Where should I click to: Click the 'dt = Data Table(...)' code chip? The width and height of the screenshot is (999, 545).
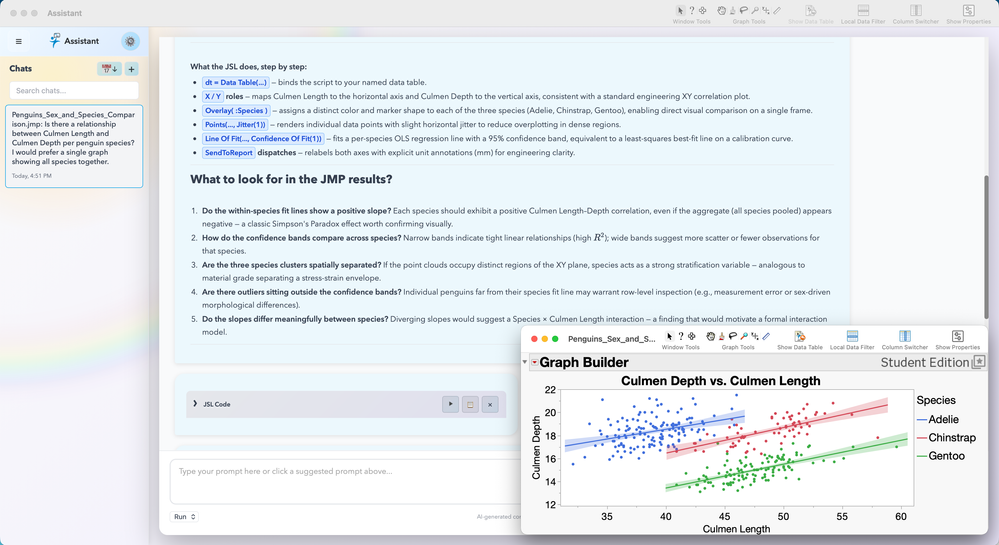236,82
